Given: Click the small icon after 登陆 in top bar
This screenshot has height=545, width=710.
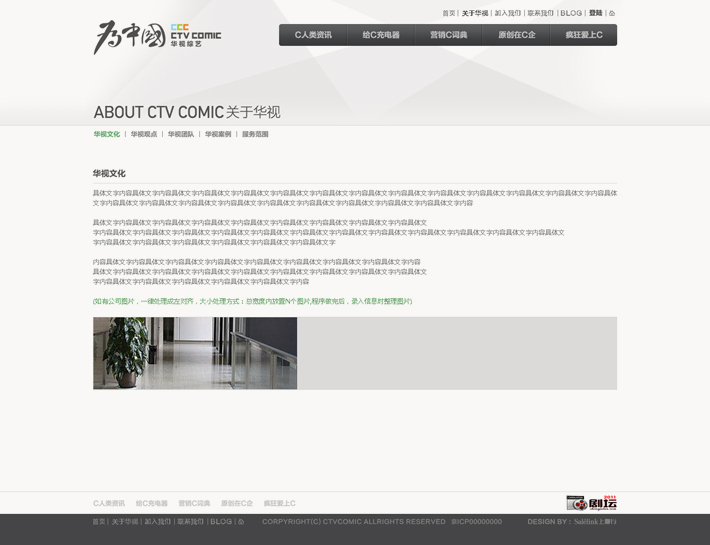Looking at the screenshot, I should tap(612, 14).
